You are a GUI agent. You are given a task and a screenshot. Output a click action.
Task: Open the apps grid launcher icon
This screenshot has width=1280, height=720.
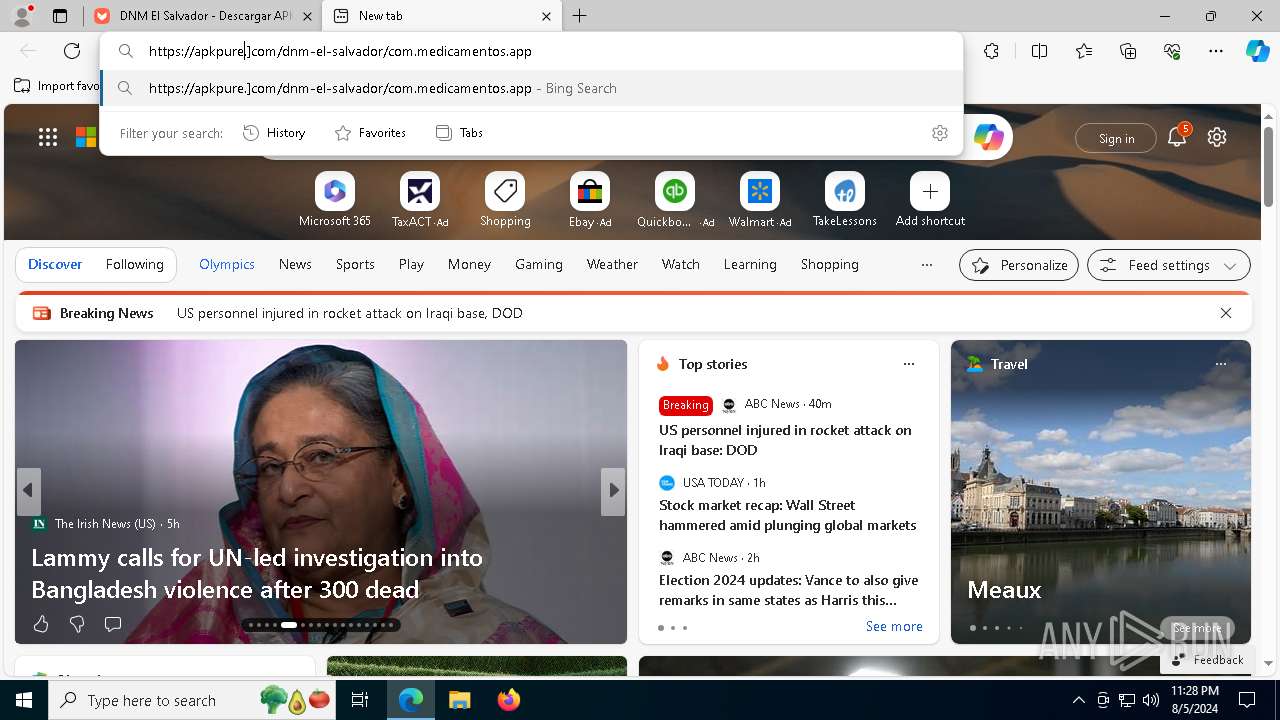(x=48, y=138)
